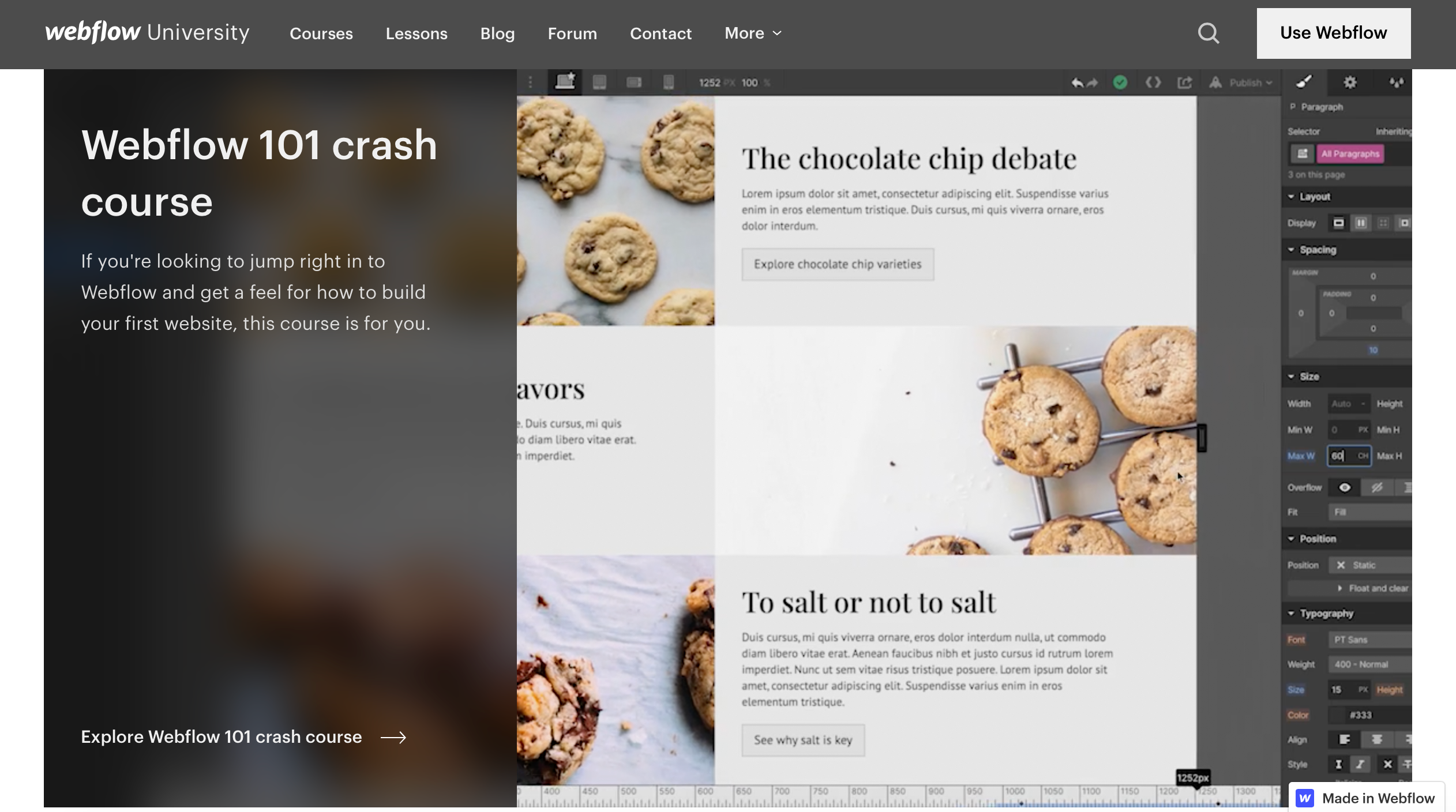Open the Style brush panel tab
1456x812 pixels.
(1304, 82)
